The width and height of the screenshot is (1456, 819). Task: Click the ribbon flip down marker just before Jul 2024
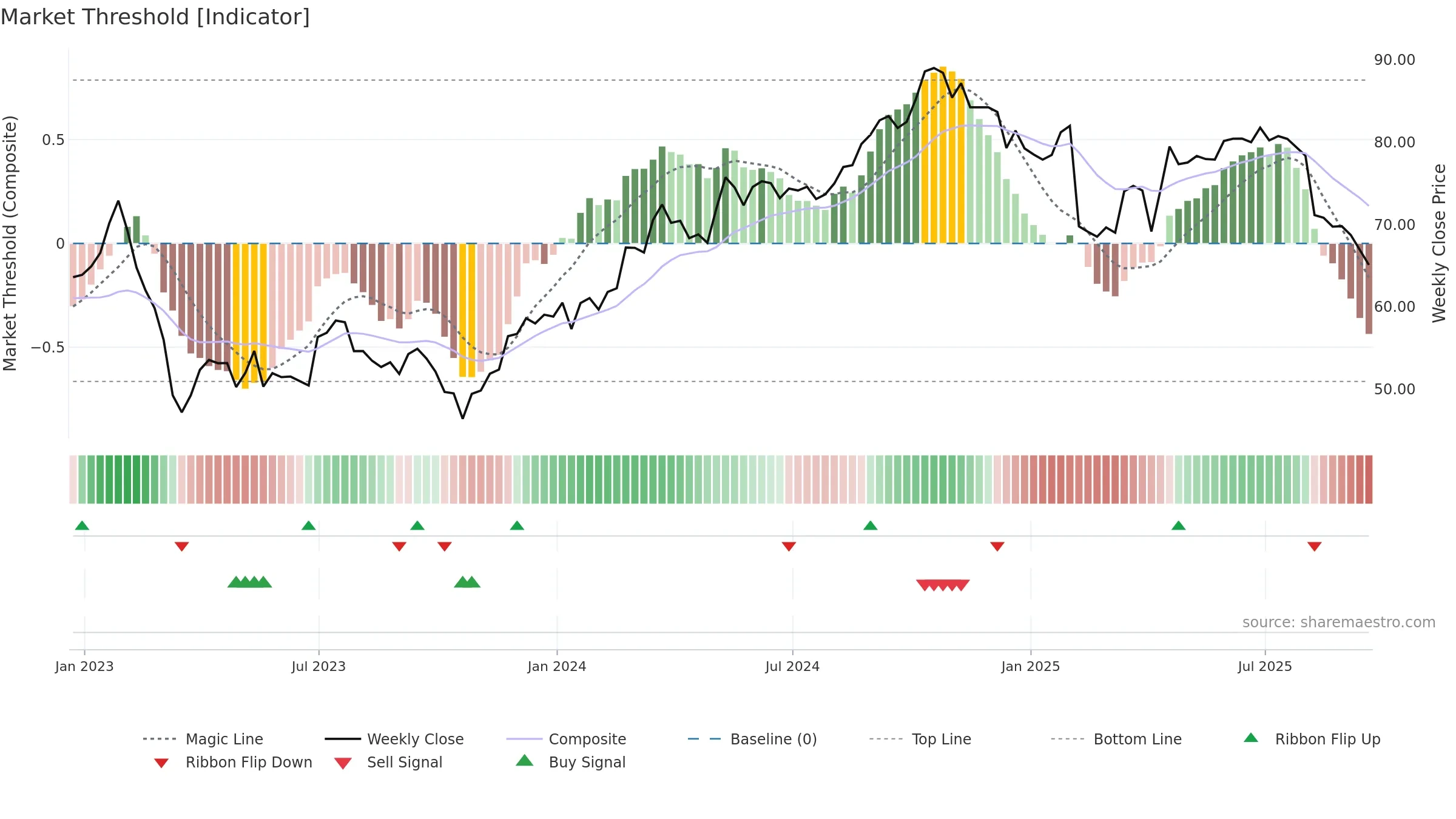point(789,547)
